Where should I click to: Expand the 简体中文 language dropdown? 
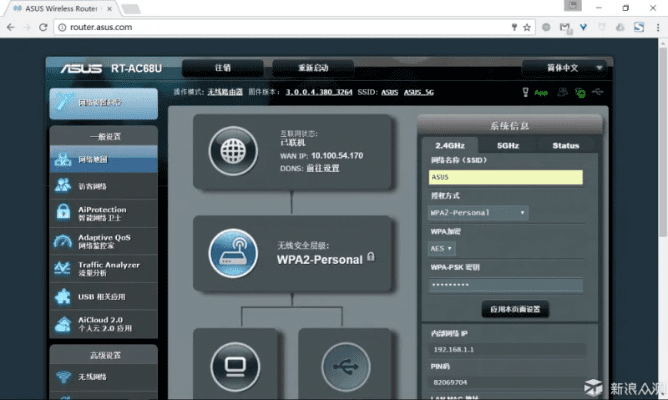566,68
